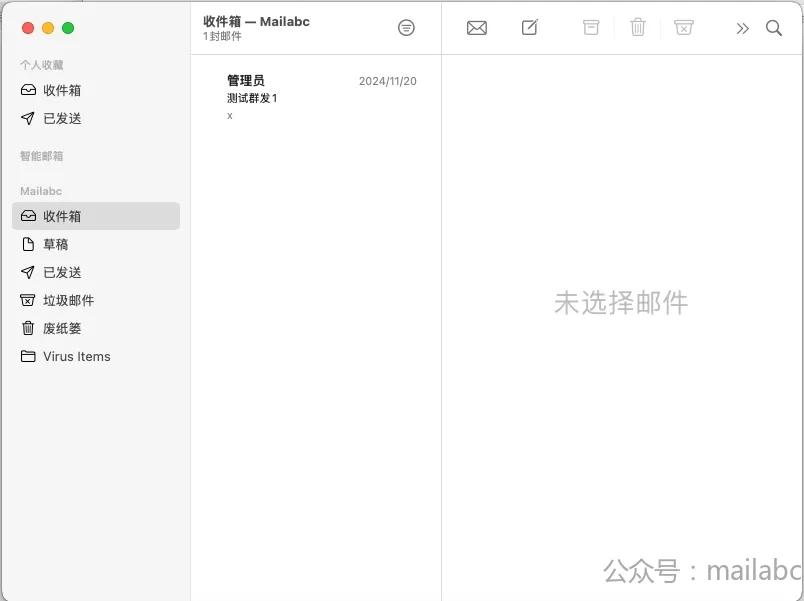
Task: Click the subject 测试群发1
Action: (x=252, y=98)
